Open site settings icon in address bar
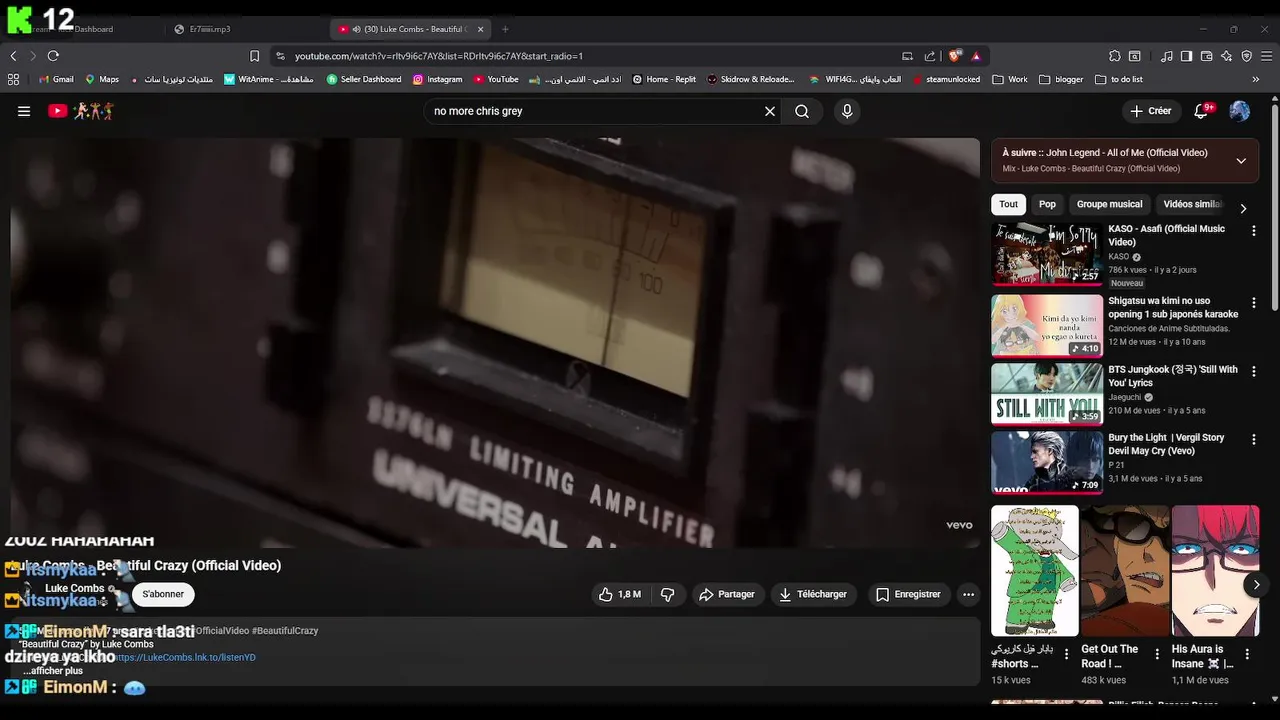The image size is (1280, 720). (280, 56)
